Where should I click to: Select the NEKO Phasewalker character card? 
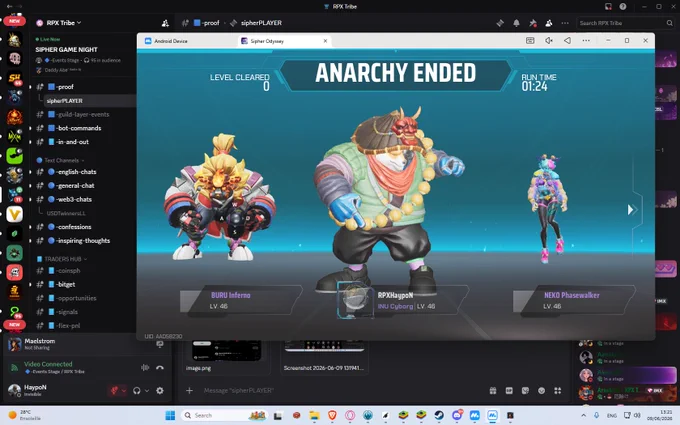(x=573, y=300)
